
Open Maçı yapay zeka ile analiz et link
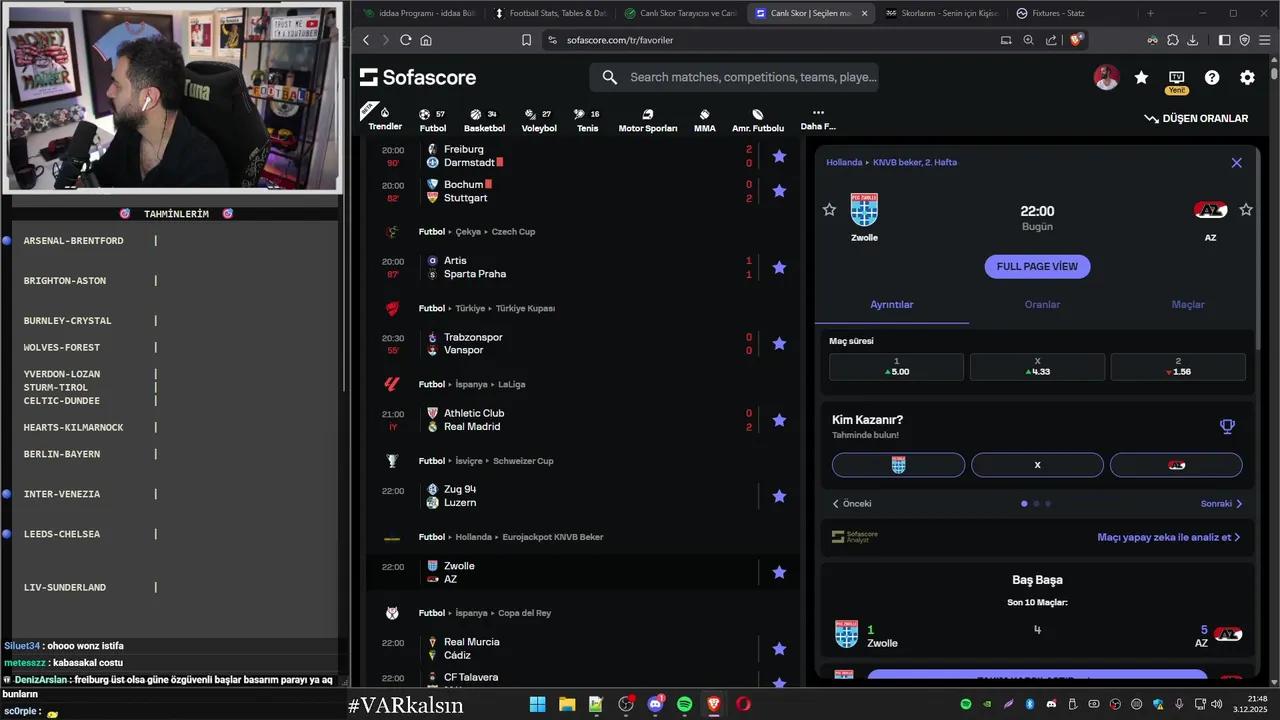coord(1168,537)
